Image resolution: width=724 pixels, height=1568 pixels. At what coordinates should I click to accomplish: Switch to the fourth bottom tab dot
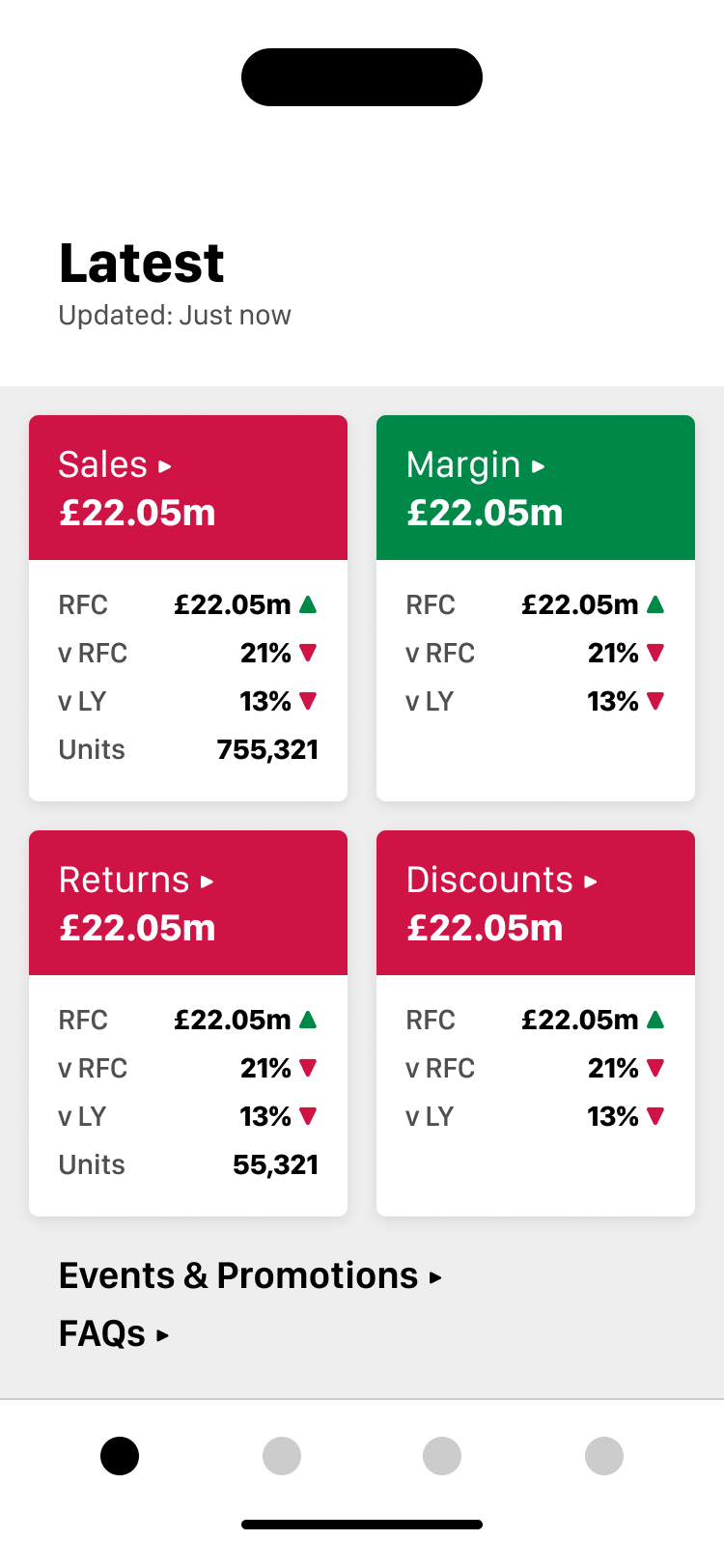click(604, 1456)
